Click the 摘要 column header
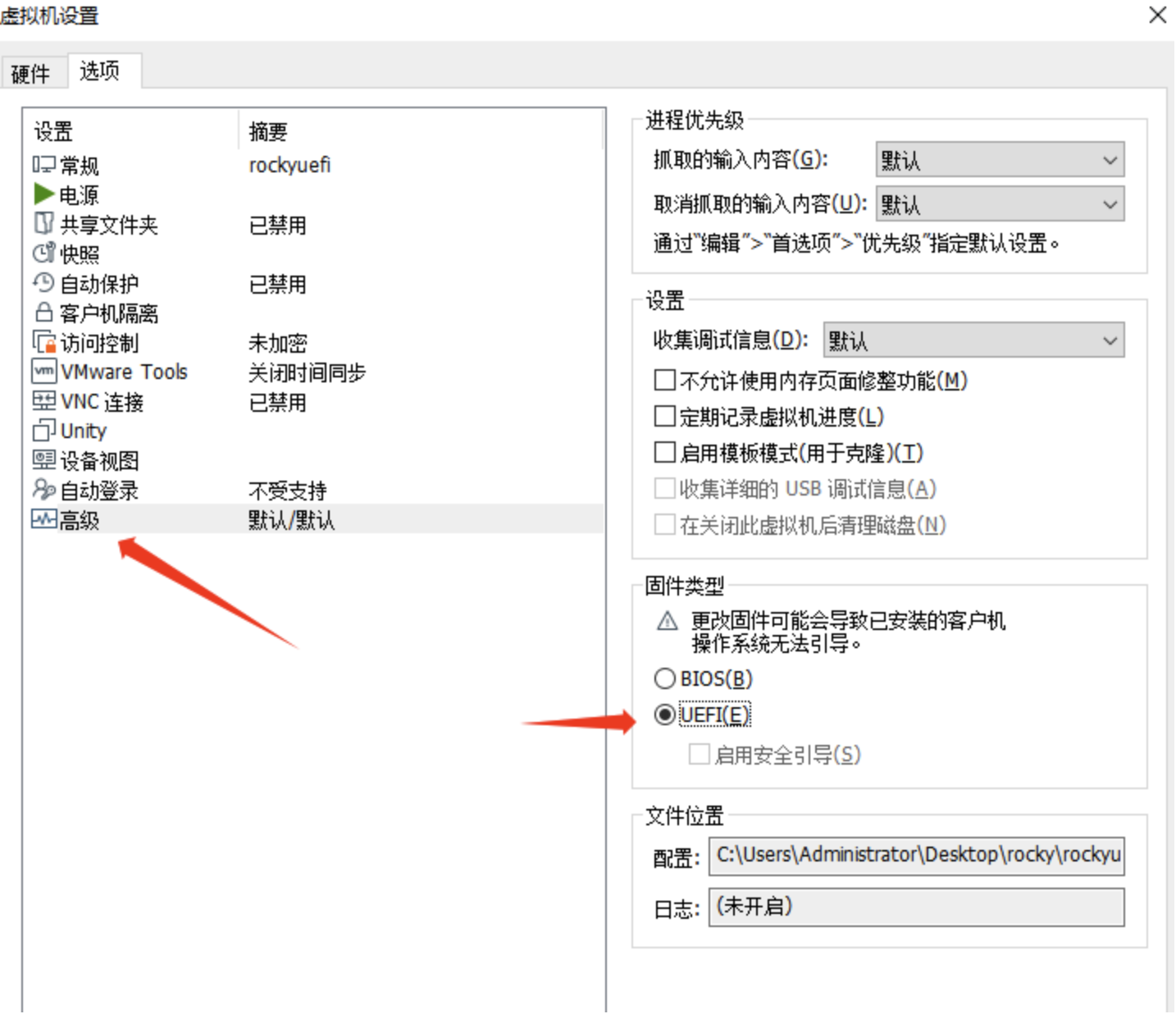The image size is (1176, 1014). point(268,131)
